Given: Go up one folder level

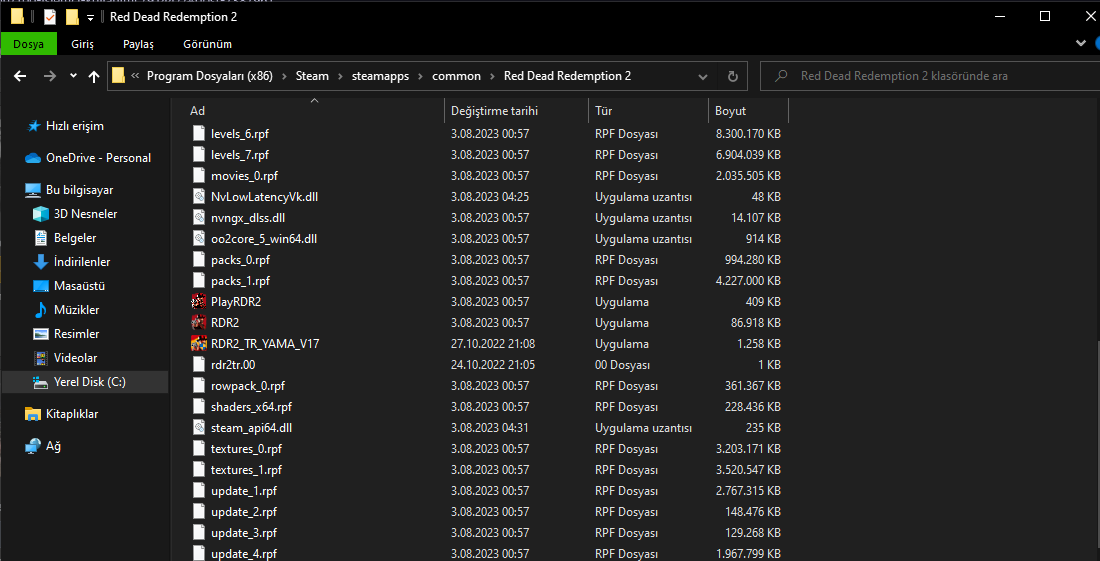Looking at the screenshot, I should 94,76.
